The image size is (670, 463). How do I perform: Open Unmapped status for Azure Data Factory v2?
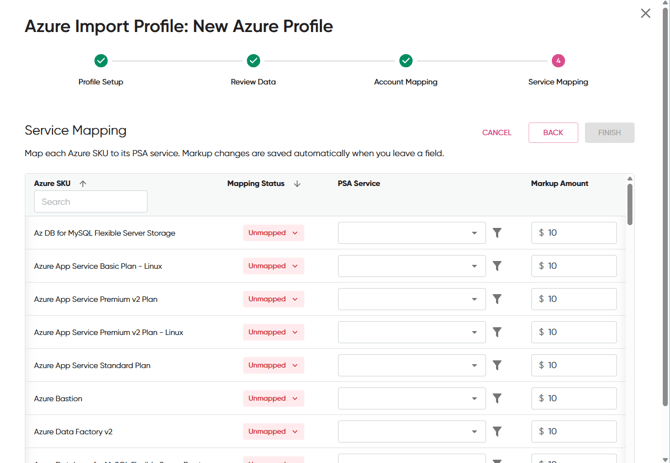(273, 431)
